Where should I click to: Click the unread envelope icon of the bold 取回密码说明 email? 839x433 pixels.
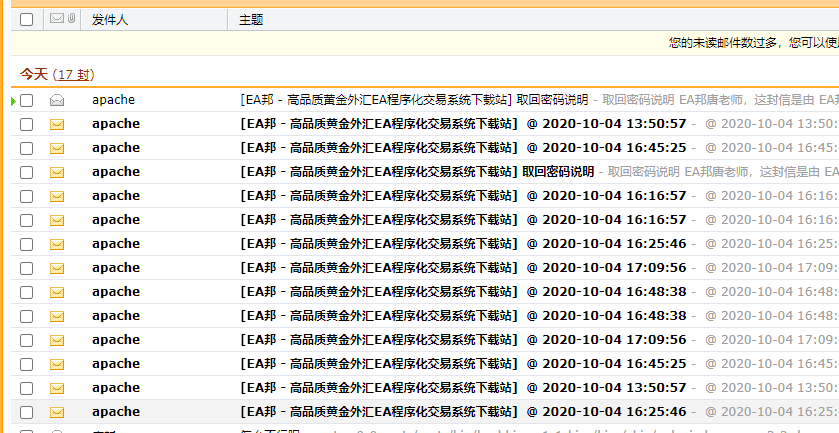[x=57, y=172]
